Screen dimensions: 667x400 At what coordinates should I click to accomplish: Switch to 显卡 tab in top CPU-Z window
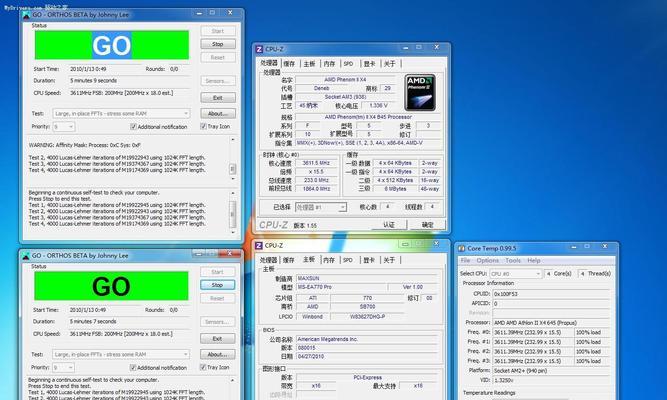point(369,63)
